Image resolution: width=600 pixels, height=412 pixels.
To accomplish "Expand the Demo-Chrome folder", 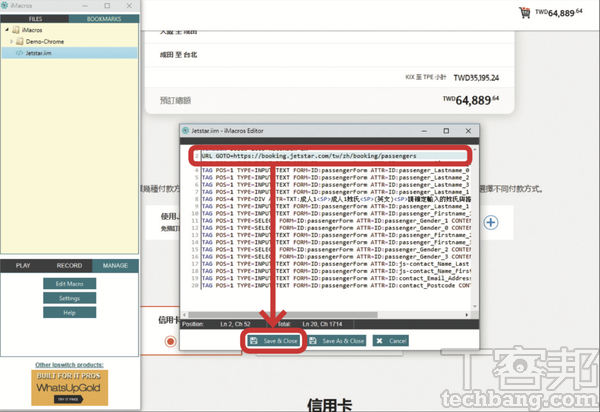I will click(x=11, y=41).
